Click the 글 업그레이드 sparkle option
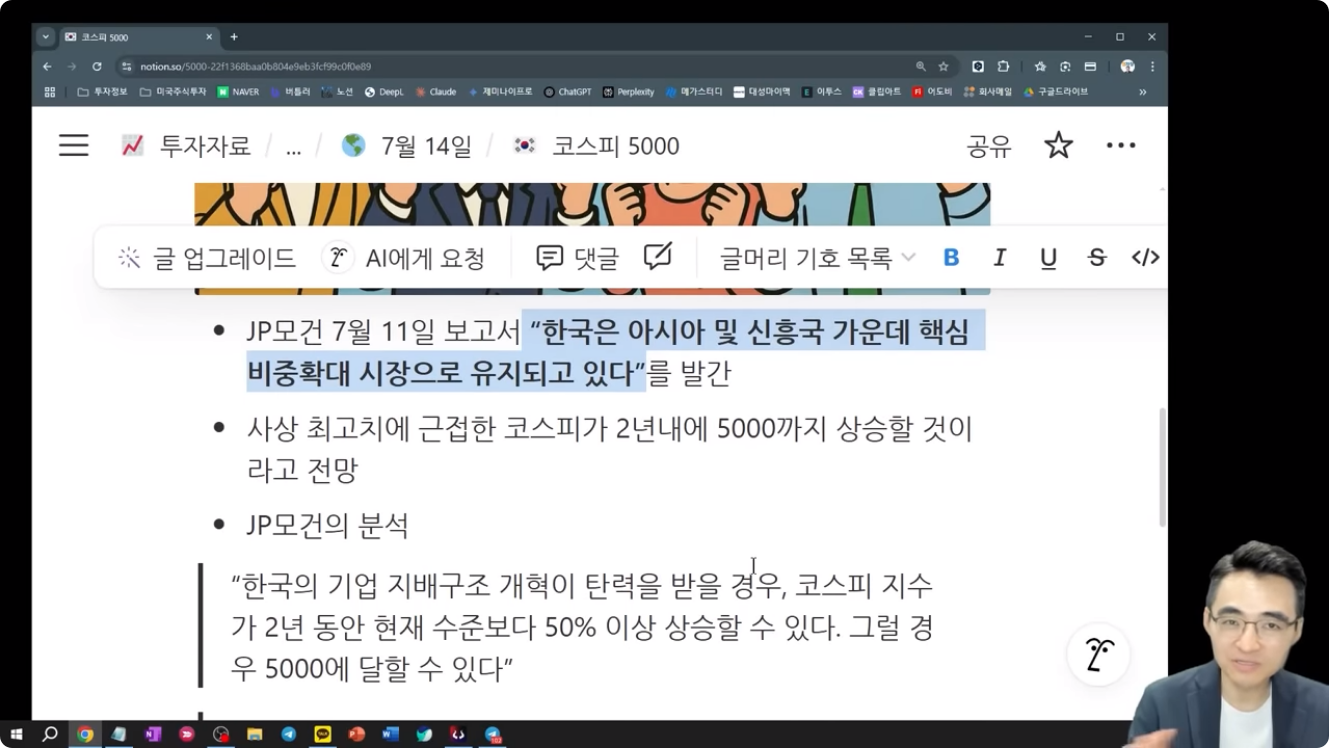The width and height of the screenshot is (1330, 748). click(207, 258)
